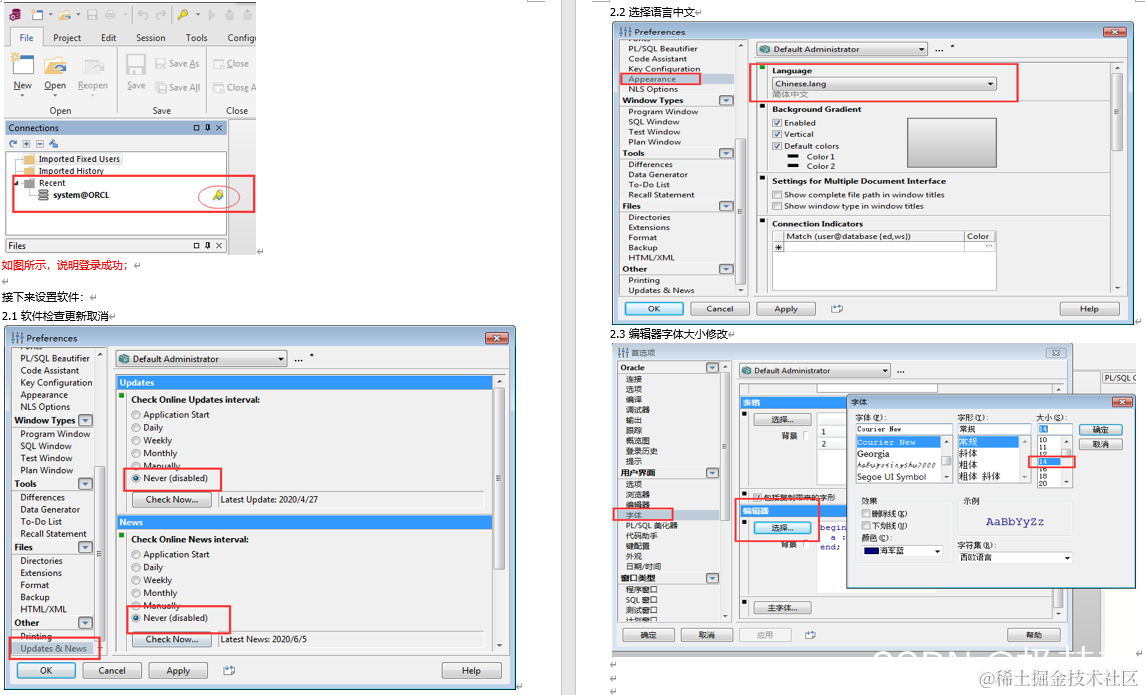Collapse the Recent connections tree node

[17, 183]
